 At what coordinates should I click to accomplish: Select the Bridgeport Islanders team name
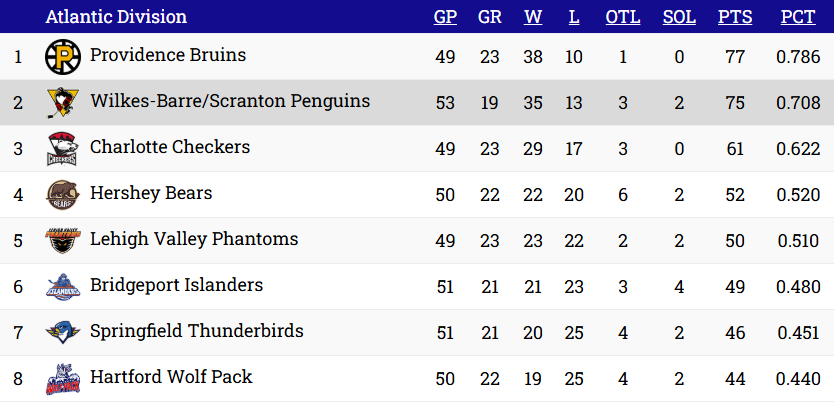click(x=176, y=285)
